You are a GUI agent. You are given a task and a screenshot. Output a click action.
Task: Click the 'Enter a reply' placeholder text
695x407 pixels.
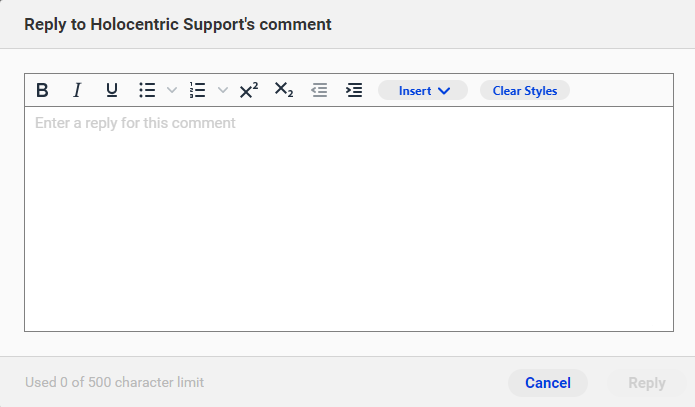(135, 123)
